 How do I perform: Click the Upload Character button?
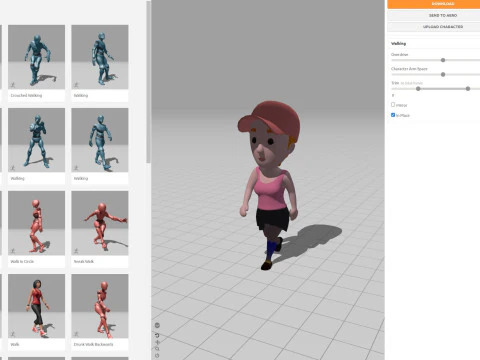pyautogui.click(x=434, y=27)
